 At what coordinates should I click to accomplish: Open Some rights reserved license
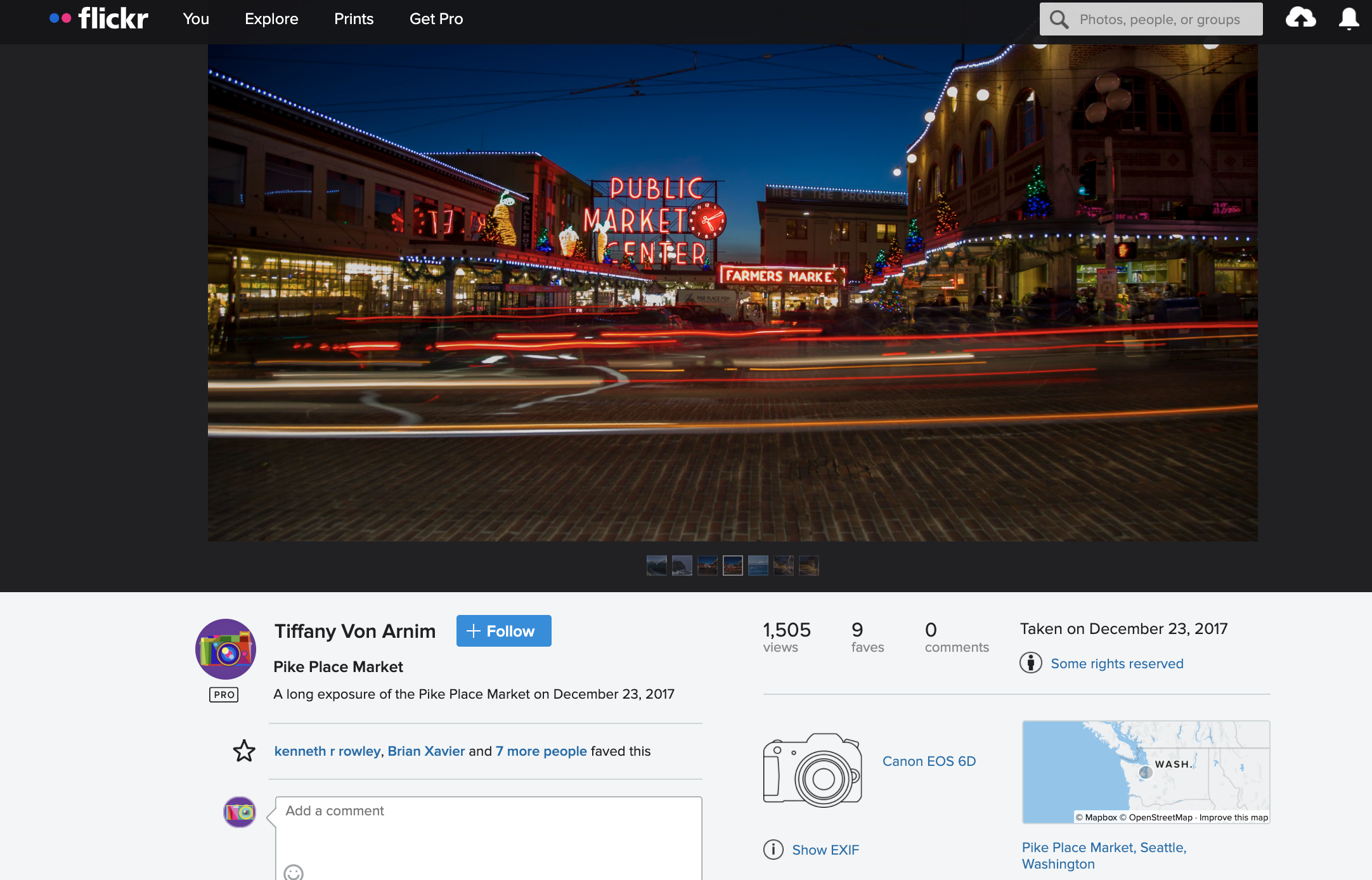point(1117,663)
